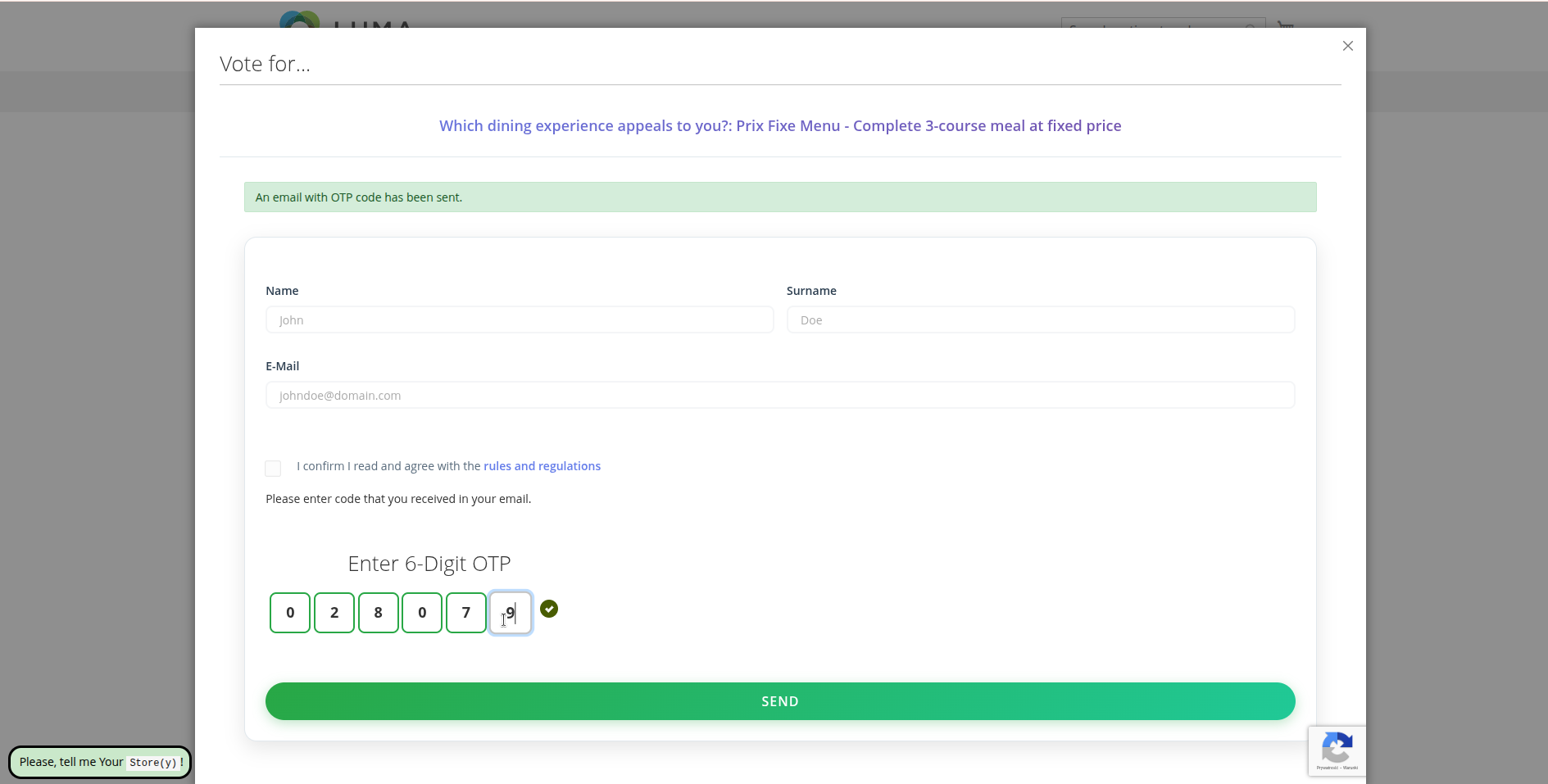Select the fourth OTP digit box

point(422,613)
